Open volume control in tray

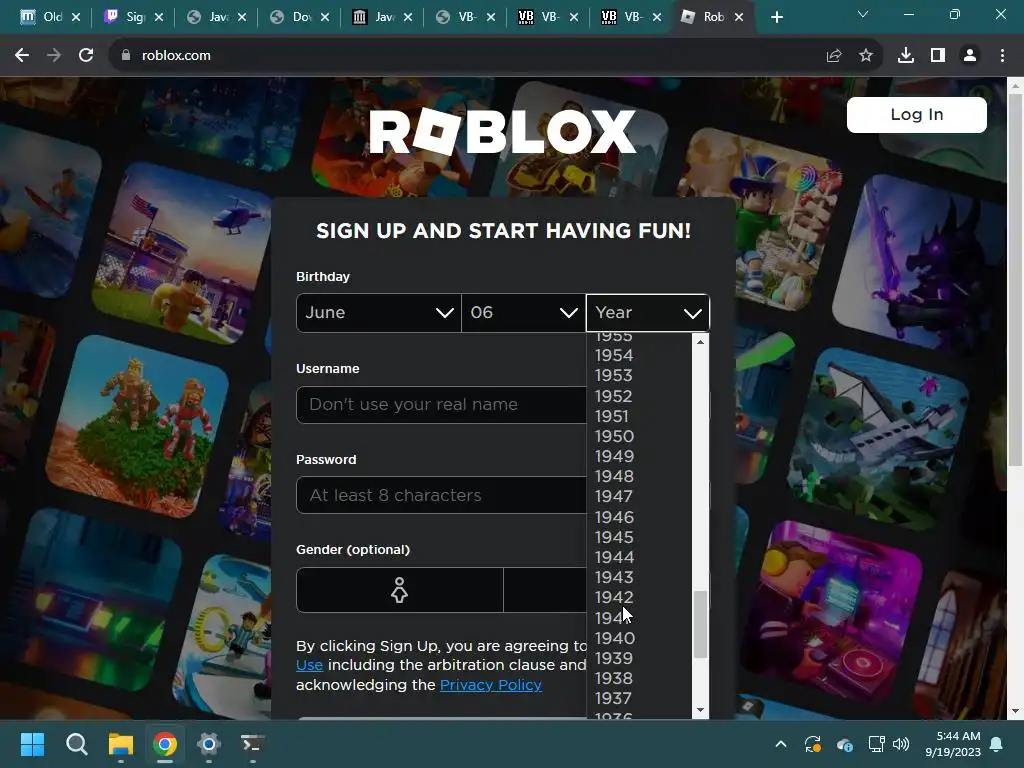(x=901, y=744)
